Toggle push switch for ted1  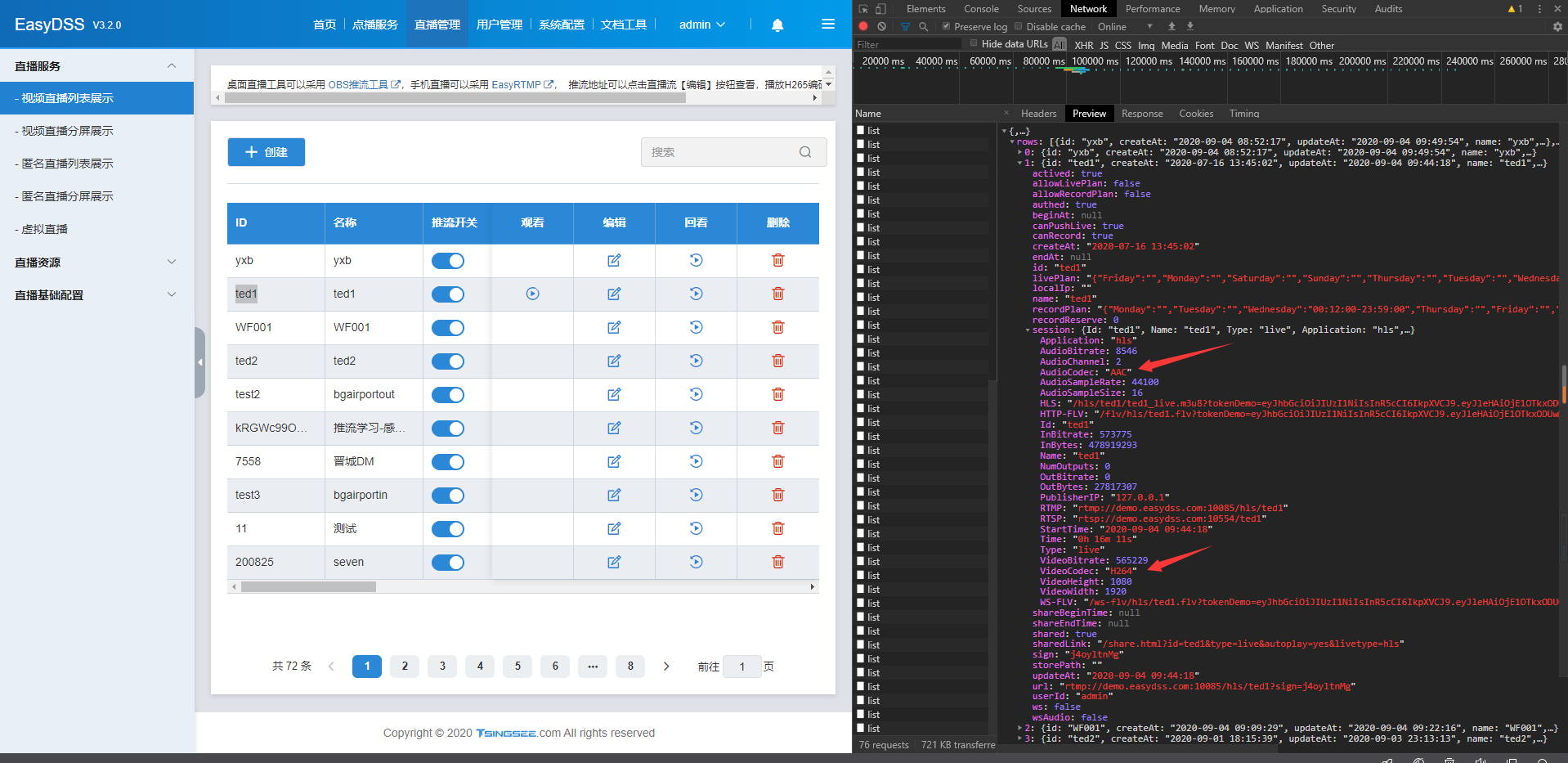[448, 294]
